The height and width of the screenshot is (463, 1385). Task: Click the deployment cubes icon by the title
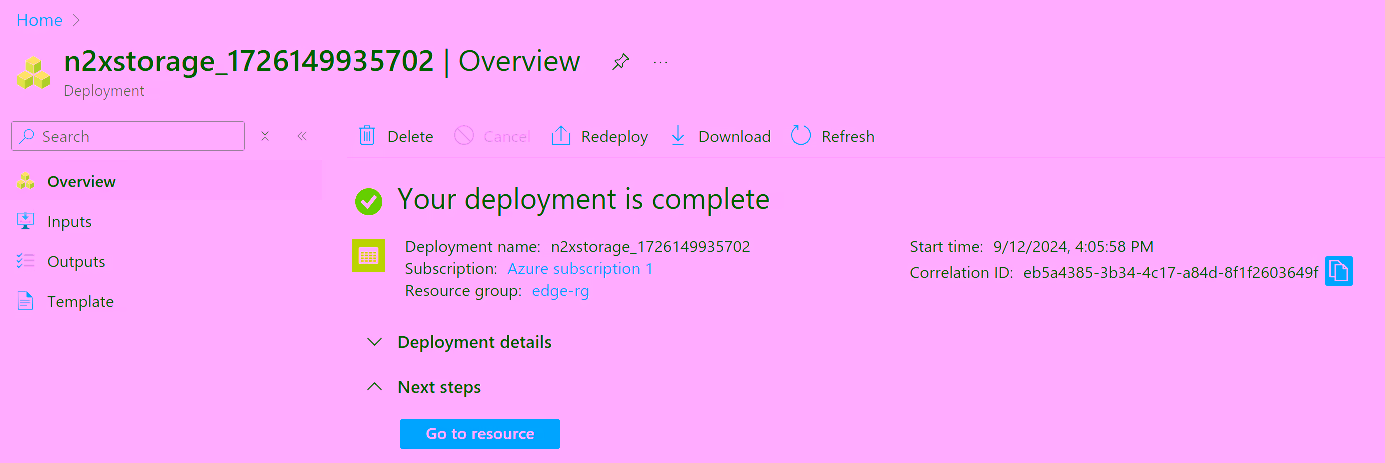coord(34,73)
